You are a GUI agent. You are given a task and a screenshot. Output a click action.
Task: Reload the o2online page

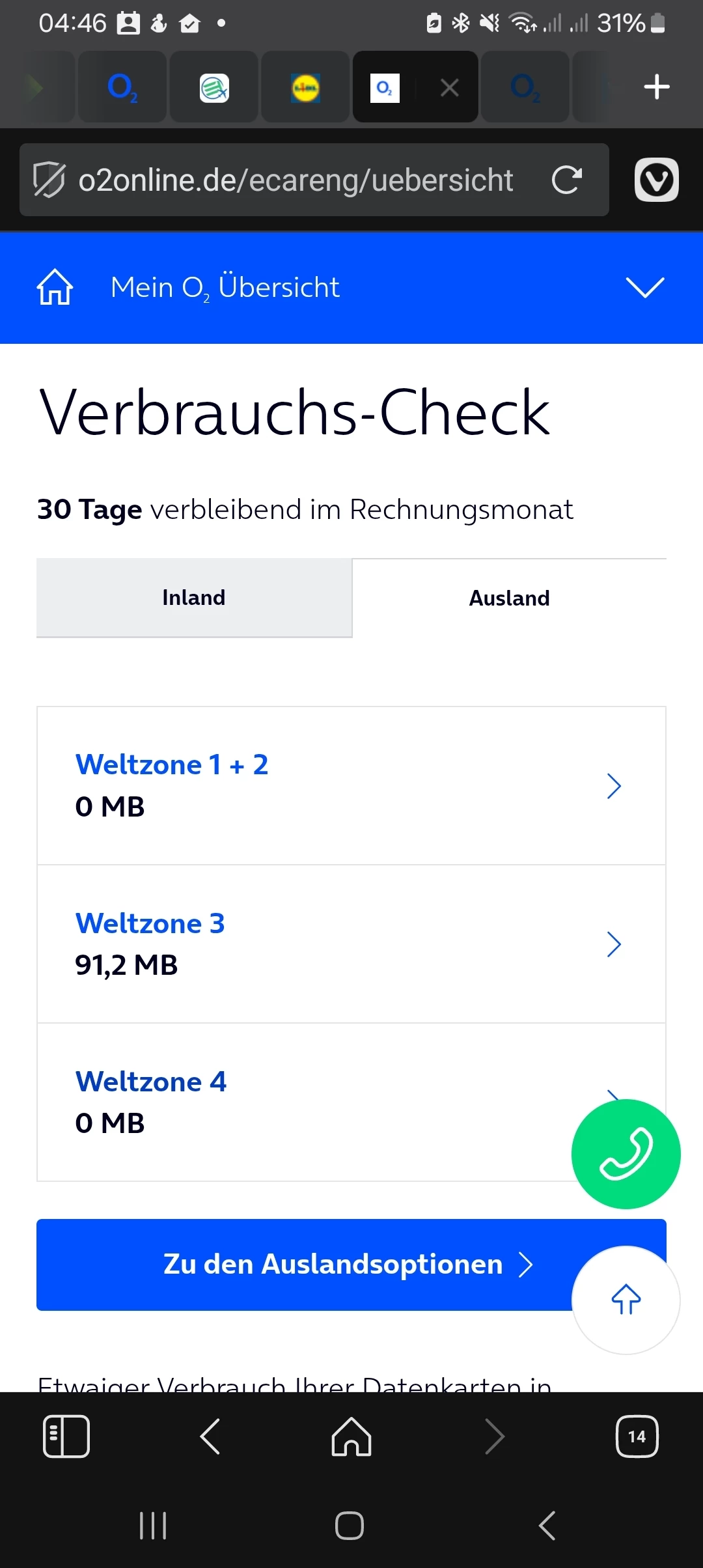point(566,180)
